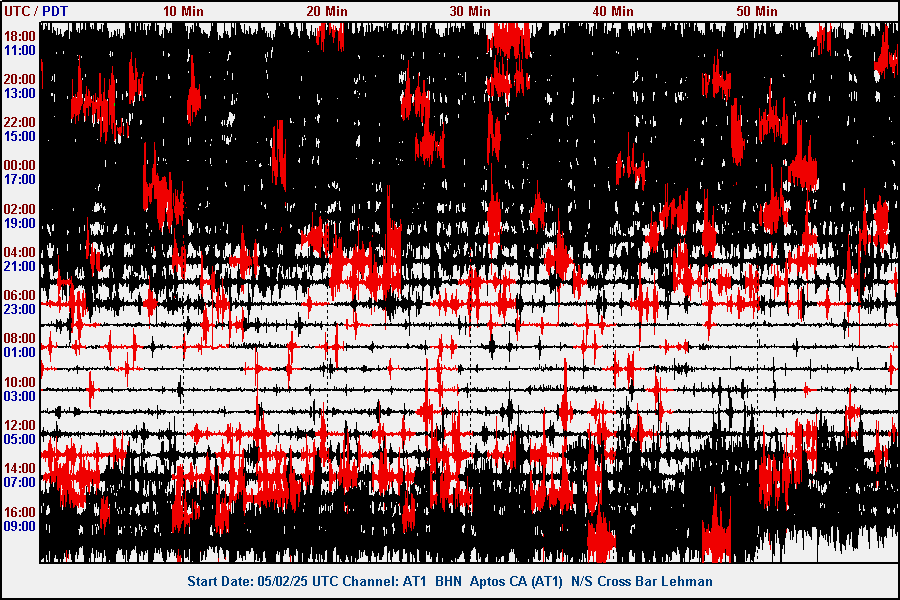Click the 05:00 PDT time label
900x600 pixels.
(20, 440)
